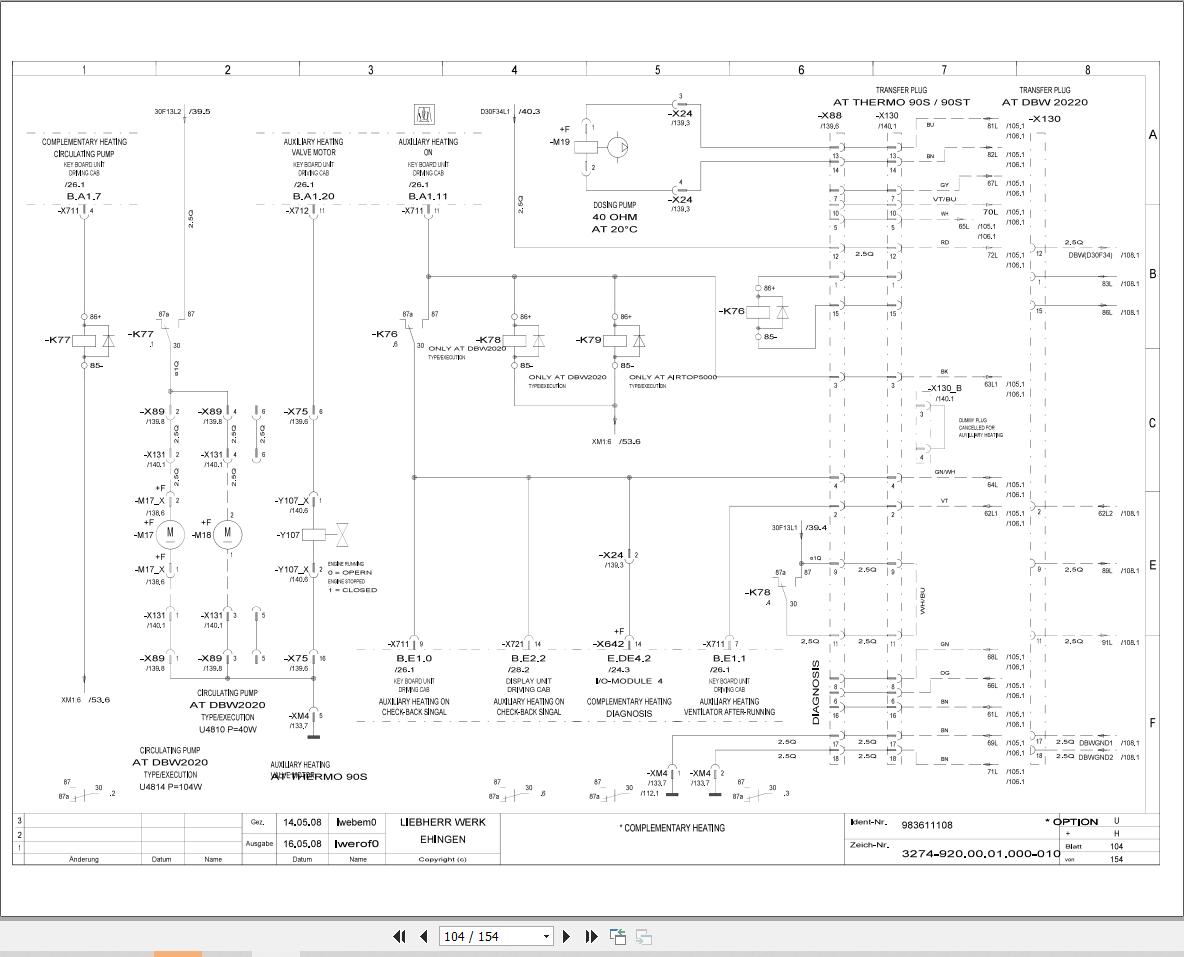The image size is (1184, 957).
Task: Click the E.DE4.2 reference
Action: (629, 659)
